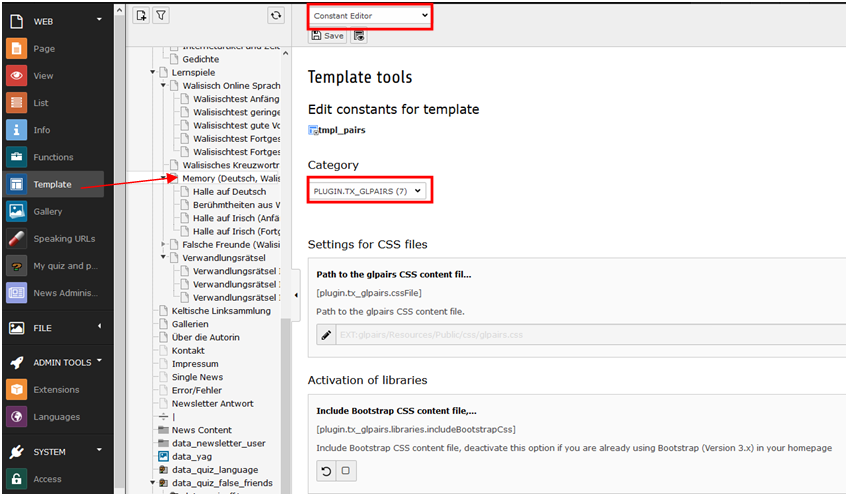The height and width of the screenshot is (494, 848).
Task: Click the Save button
Action: 327,36
